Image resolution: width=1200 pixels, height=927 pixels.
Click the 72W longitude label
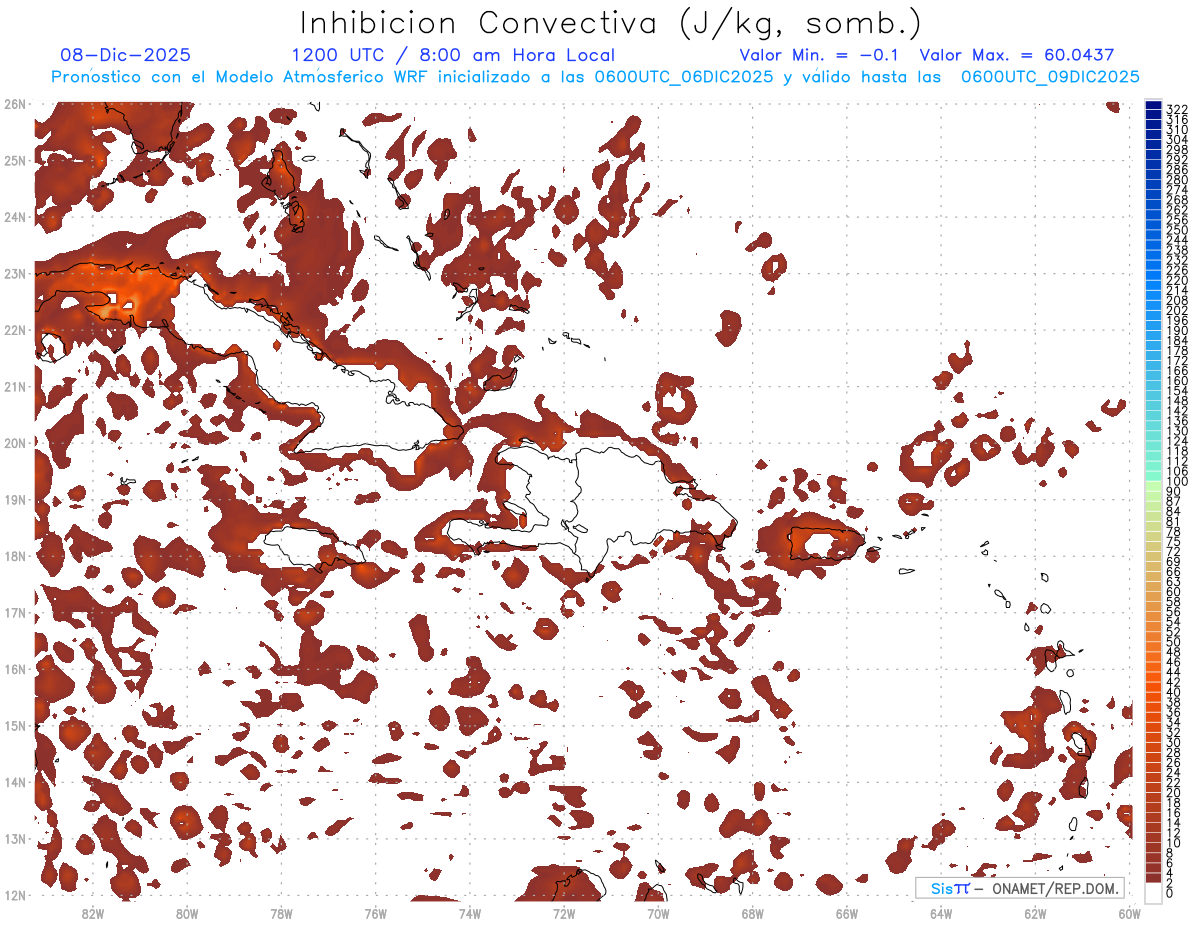(564, 913)
